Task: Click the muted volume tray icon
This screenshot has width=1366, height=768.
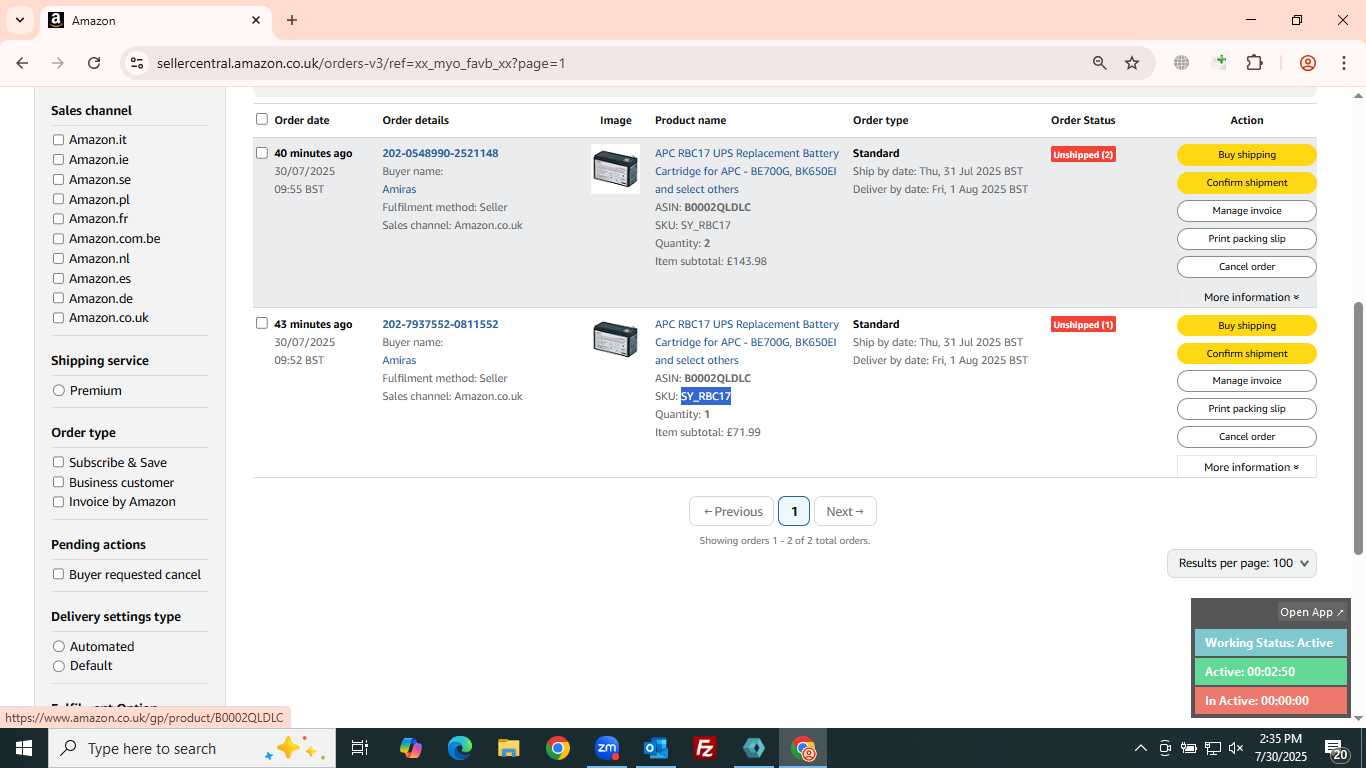Action: pos(1236,748)
